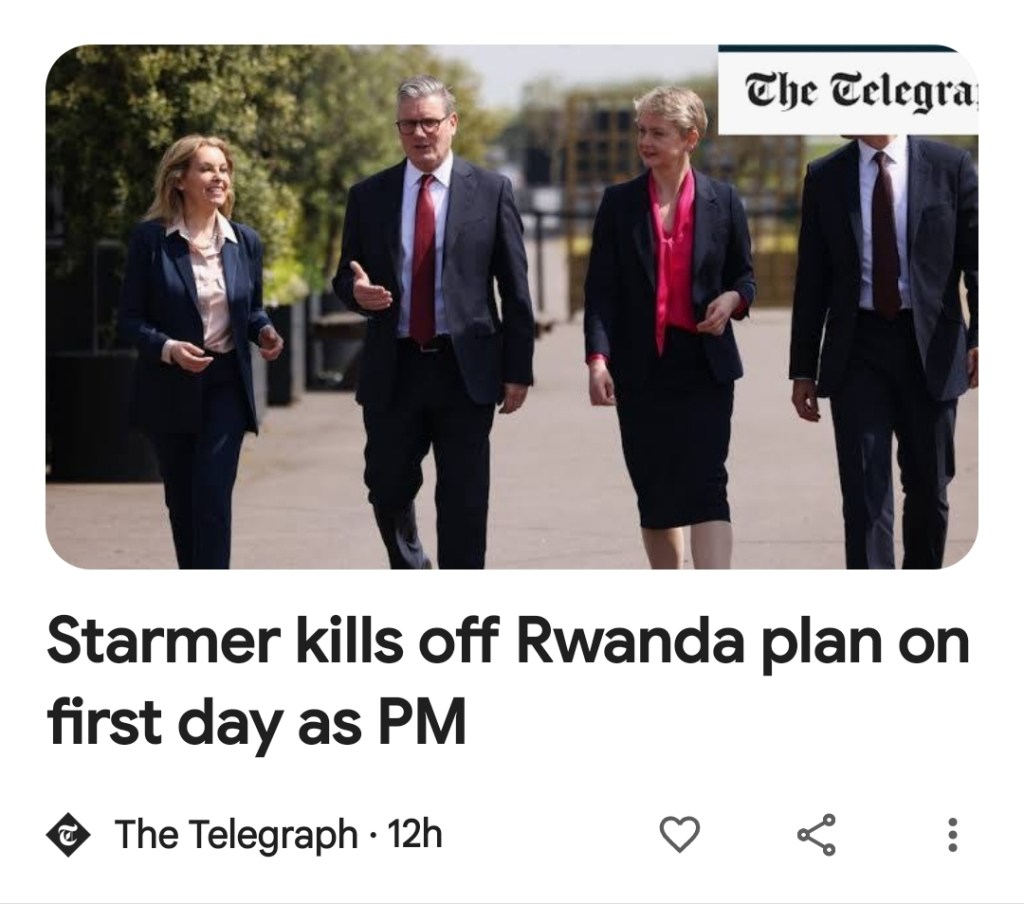The height and width of the screenshot is (904, 1024).
Task: Open the three-dot more options menu
Action: click(952, 833)
